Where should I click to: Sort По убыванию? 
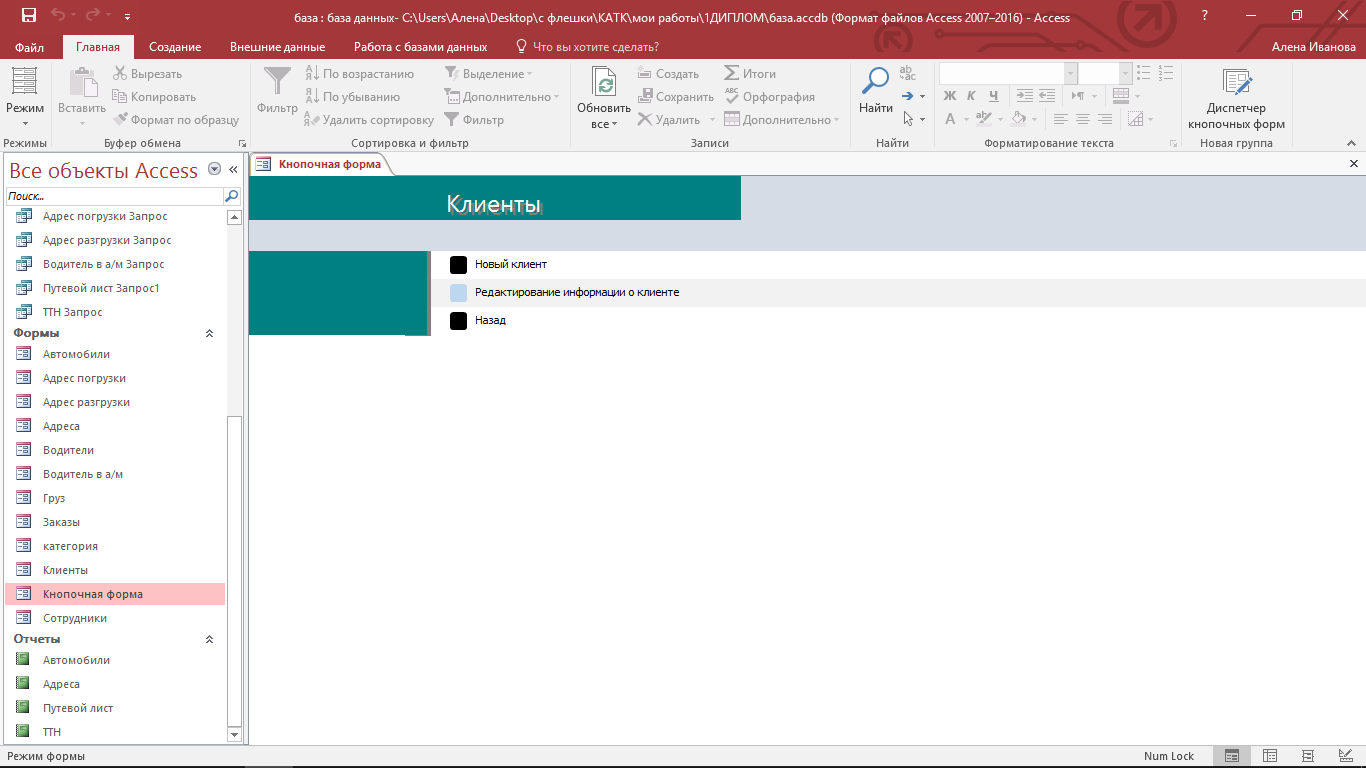pyautogui.click(x=352, y=97)
